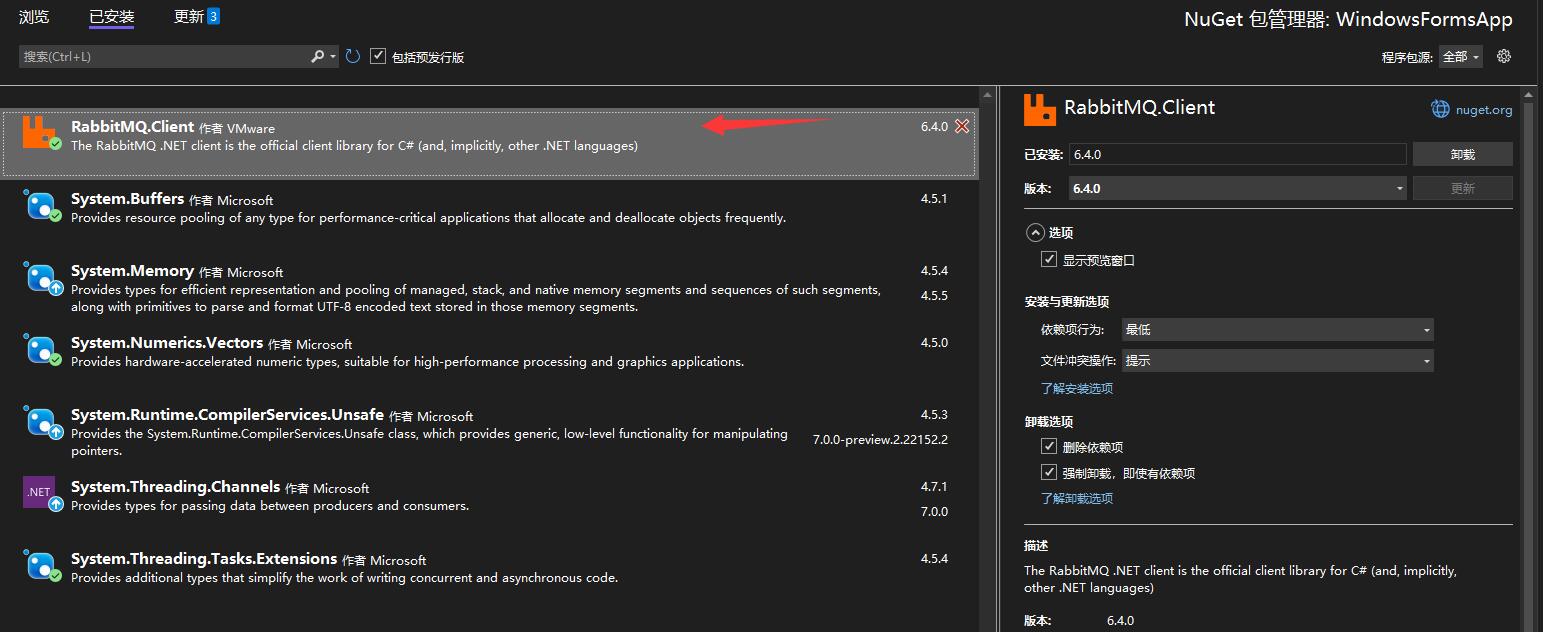Open file conflict action dropdown
This screenshot has height=632, width=1543.
tap(1277, 360)
